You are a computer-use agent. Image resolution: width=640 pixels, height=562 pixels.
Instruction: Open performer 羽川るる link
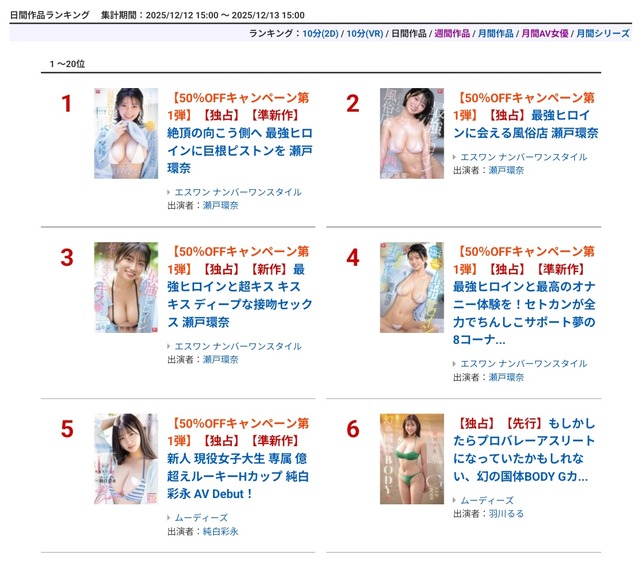(506, 514)
